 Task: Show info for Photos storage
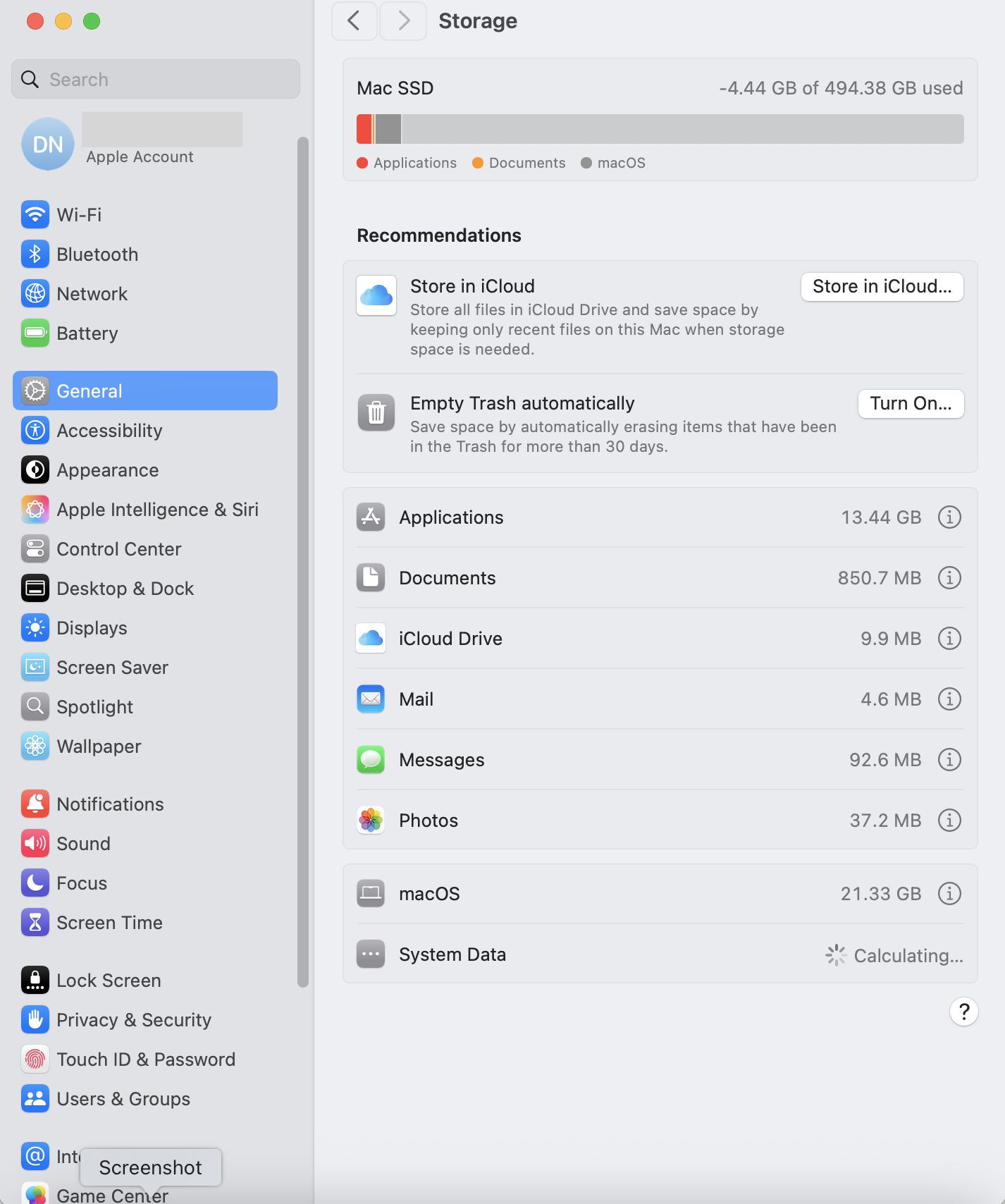949,821
